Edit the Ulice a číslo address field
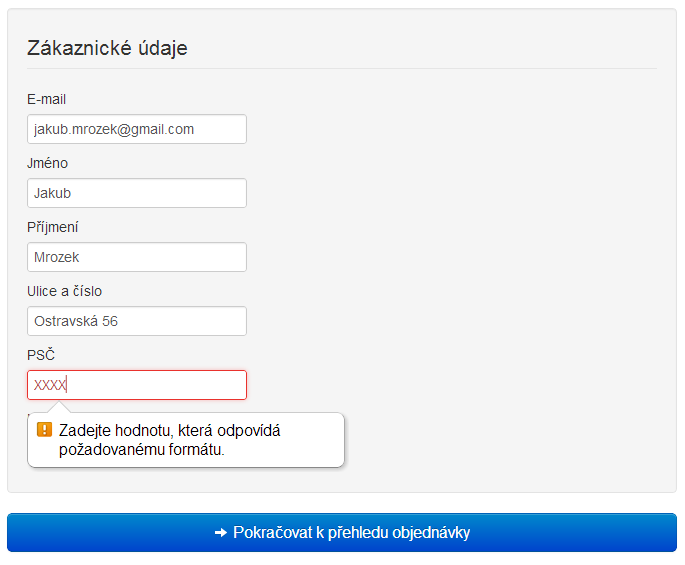 (x=137, y=321)
